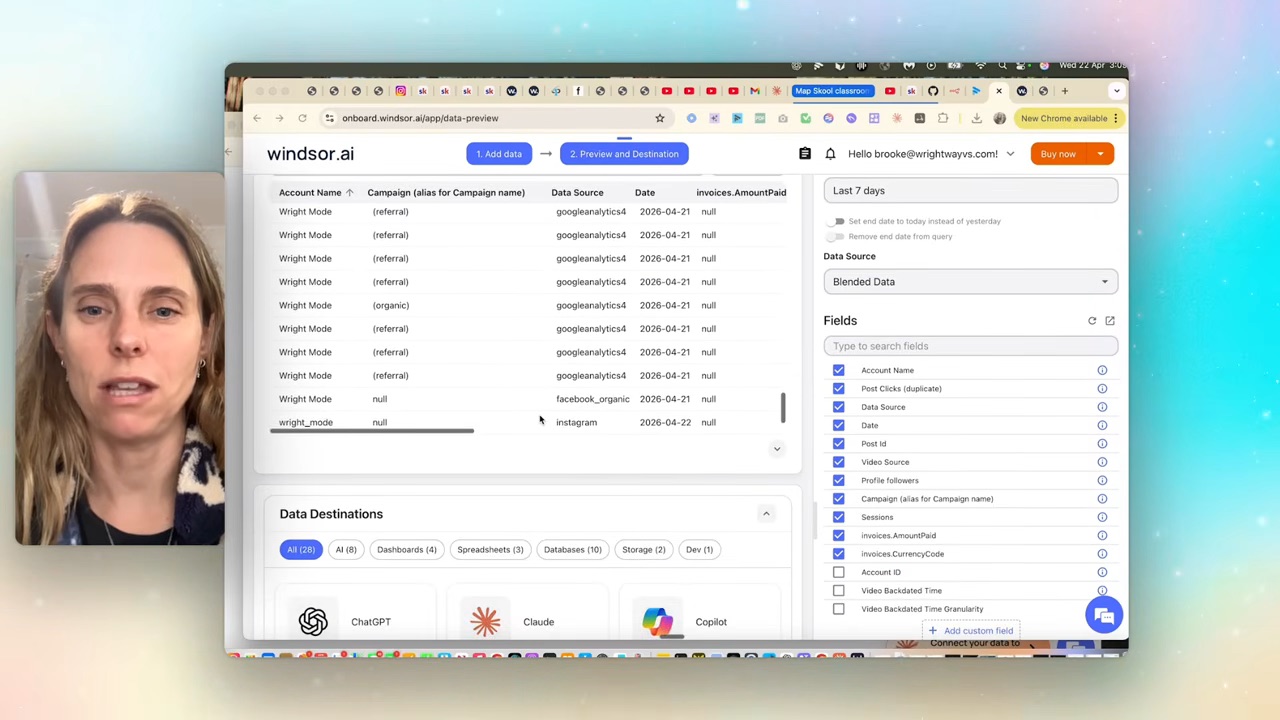The image size is (1280, 720).
Task: Show info for Account Name field
Action: coord(1102,370)
